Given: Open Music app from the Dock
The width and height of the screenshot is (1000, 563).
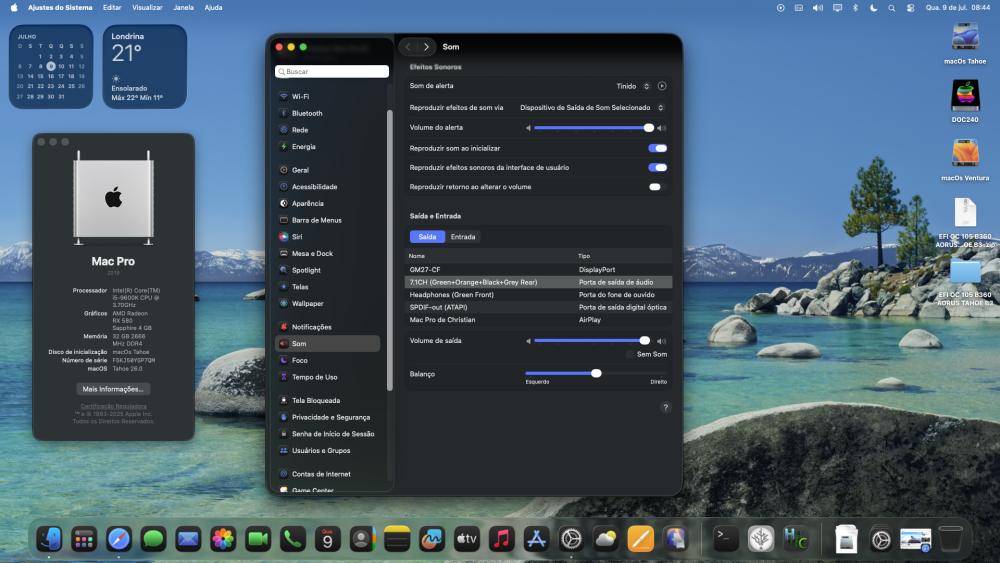Looking at the screenshot, I should pyautogui.click(x=501, y=539).
